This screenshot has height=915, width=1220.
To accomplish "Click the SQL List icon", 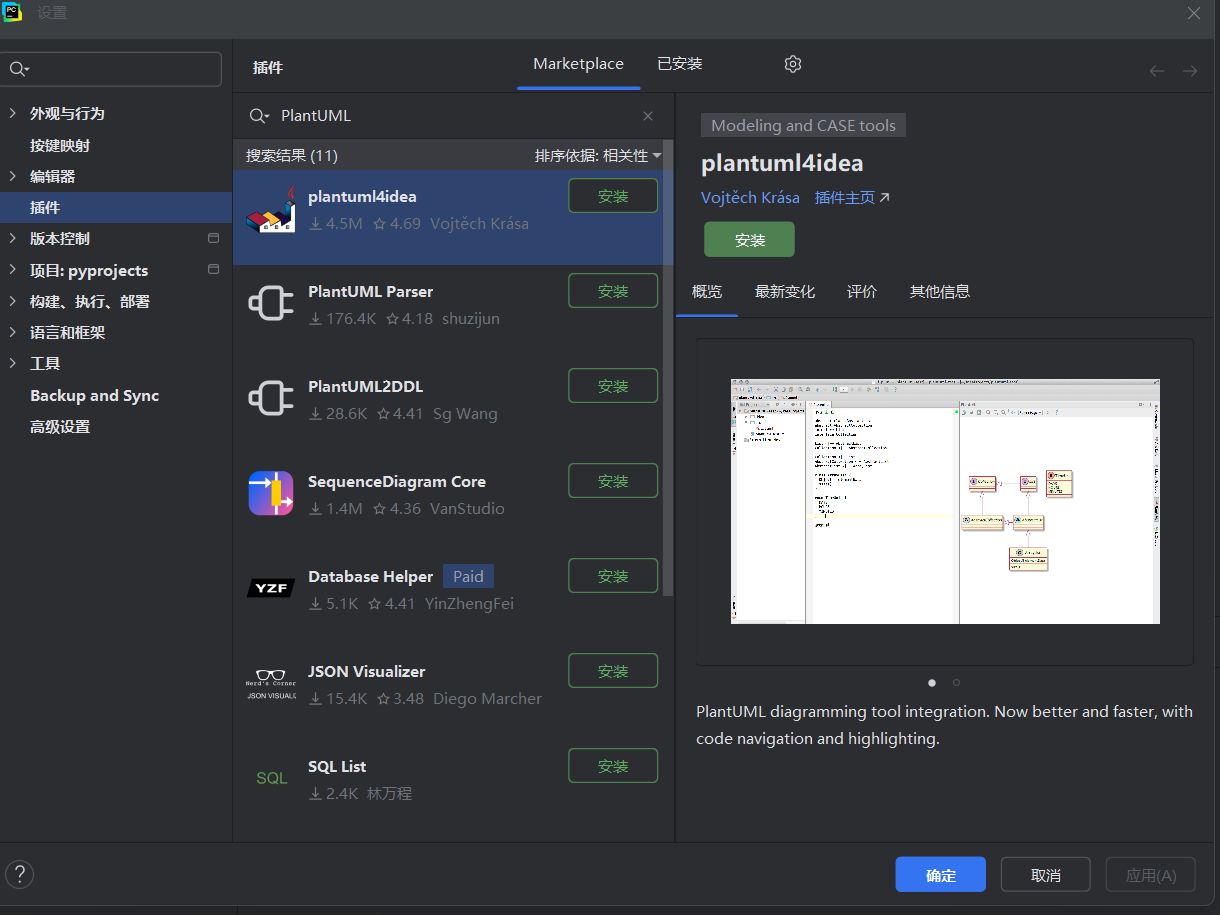I will pyautogui.click(x=271, y=778).
